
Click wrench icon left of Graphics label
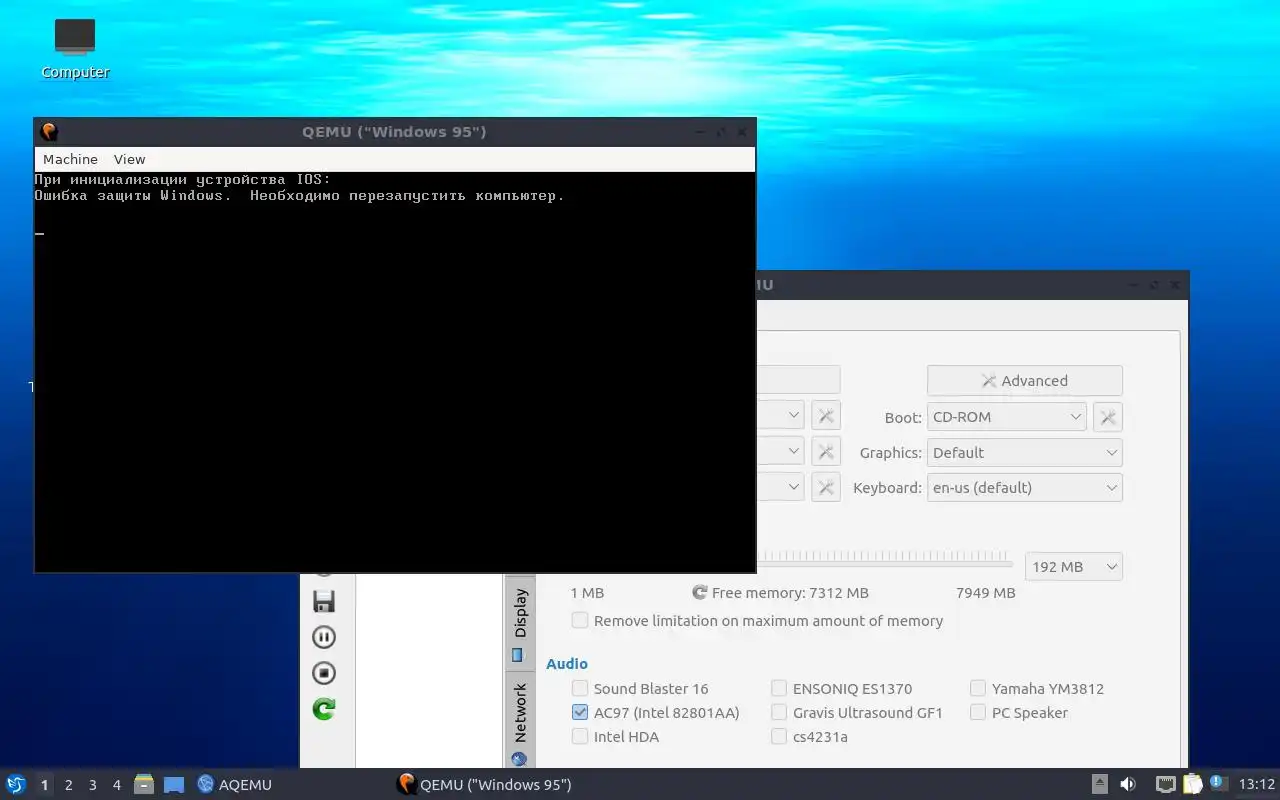(826, 453)
